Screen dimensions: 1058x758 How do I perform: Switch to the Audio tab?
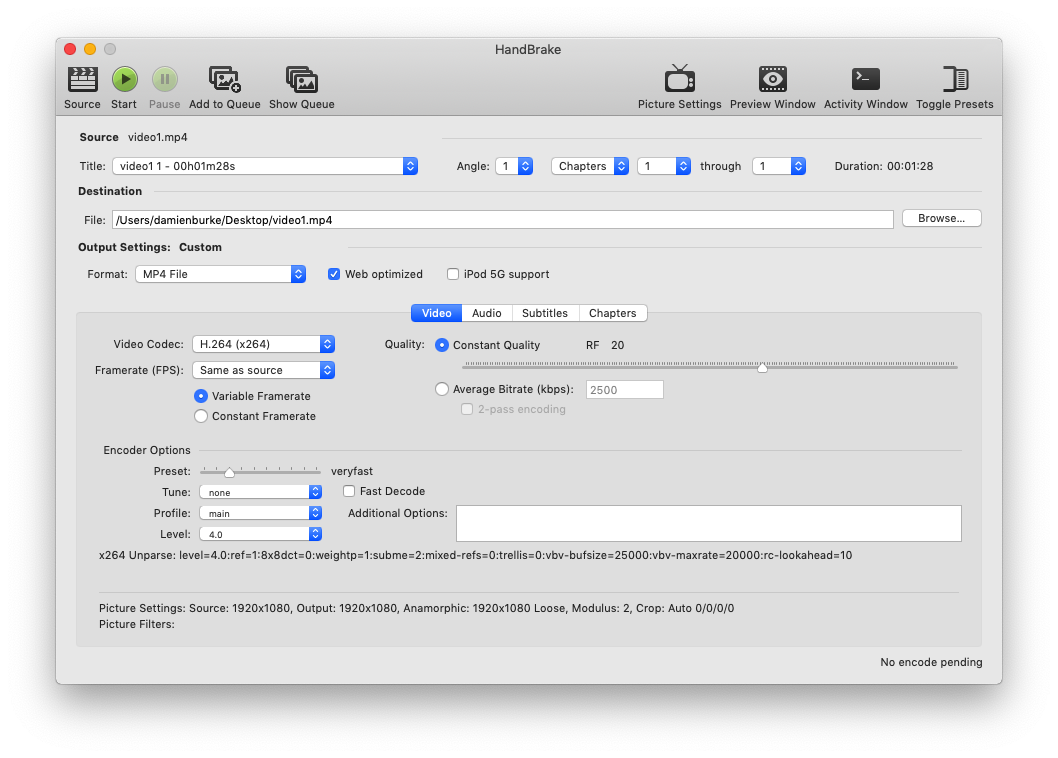click(x=486, y=313)
